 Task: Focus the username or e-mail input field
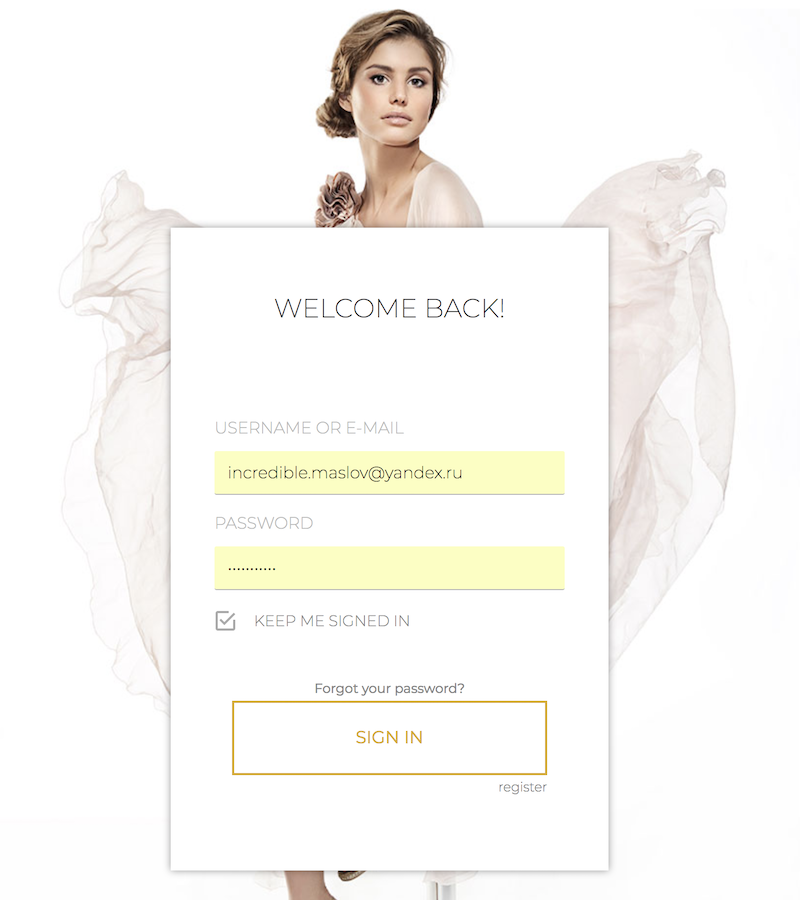389,472
